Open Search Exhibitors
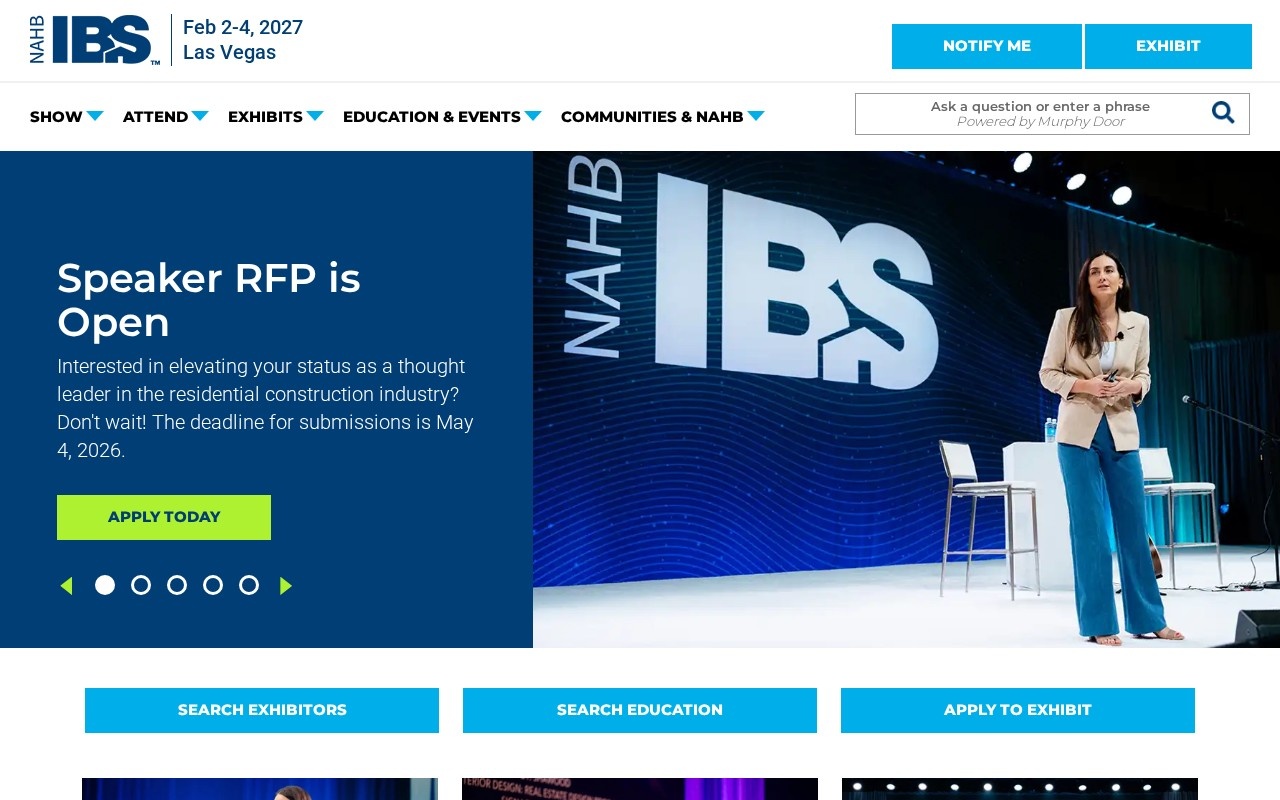Image resolution: width=1280 pixels, height=800 pixels. [262, 710]
